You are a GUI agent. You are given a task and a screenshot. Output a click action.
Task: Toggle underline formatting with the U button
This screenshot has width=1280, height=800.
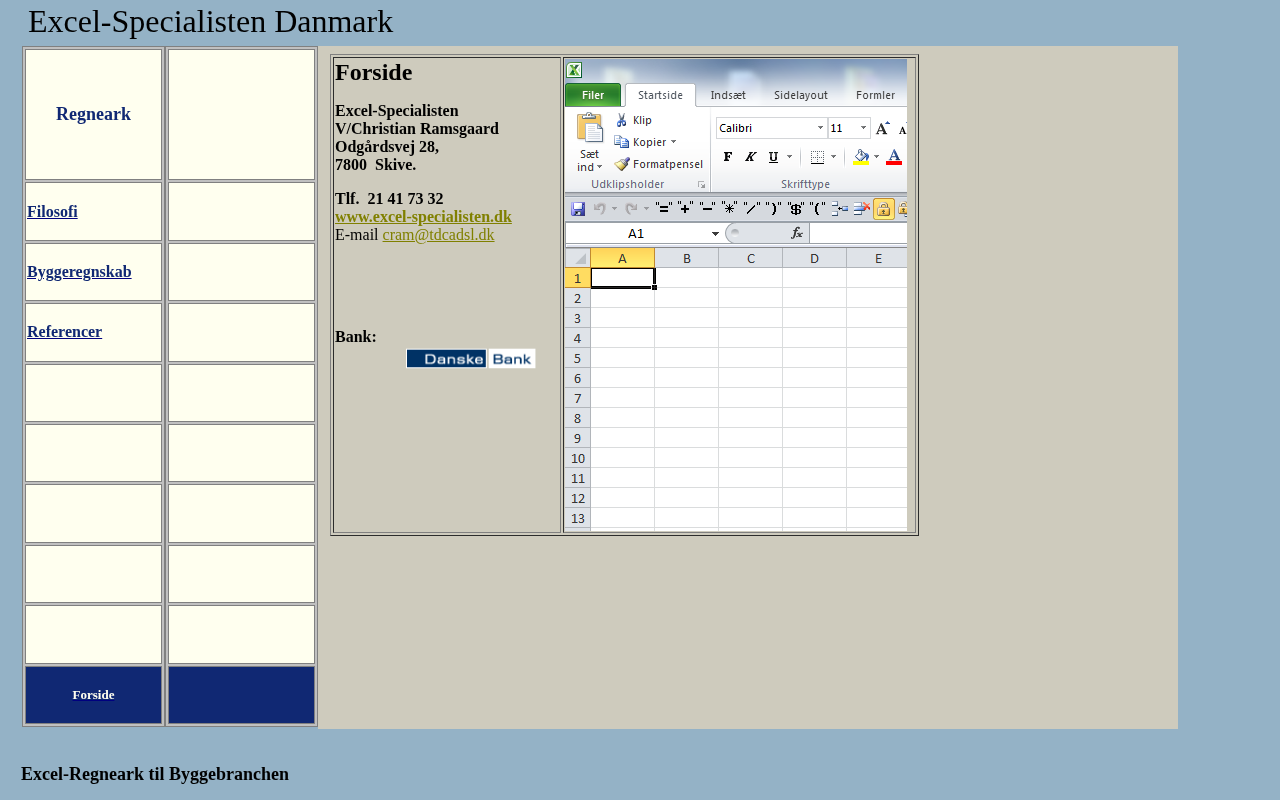click(x=771, y=157)
